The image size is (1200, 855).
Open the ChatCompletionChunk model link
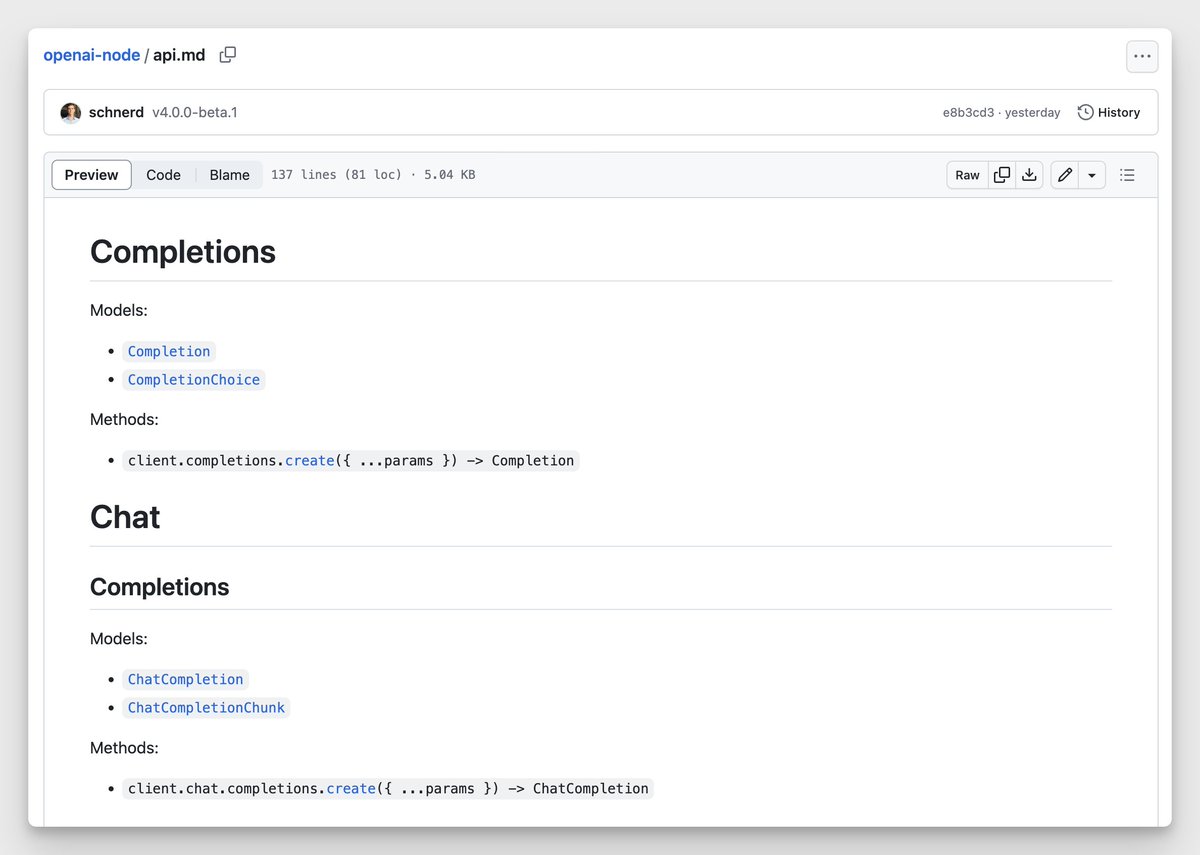click(x=206, y=708)
